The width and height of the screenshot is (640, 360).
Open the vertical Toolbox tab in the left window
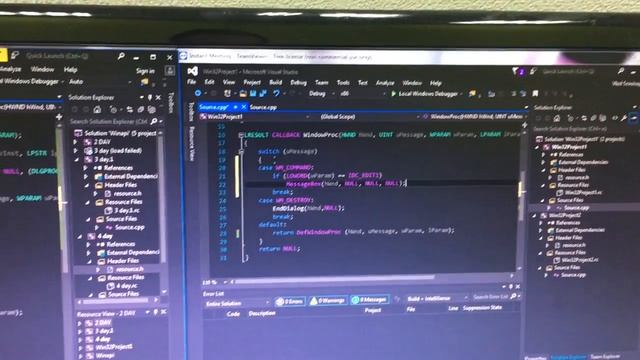point(171,103)
